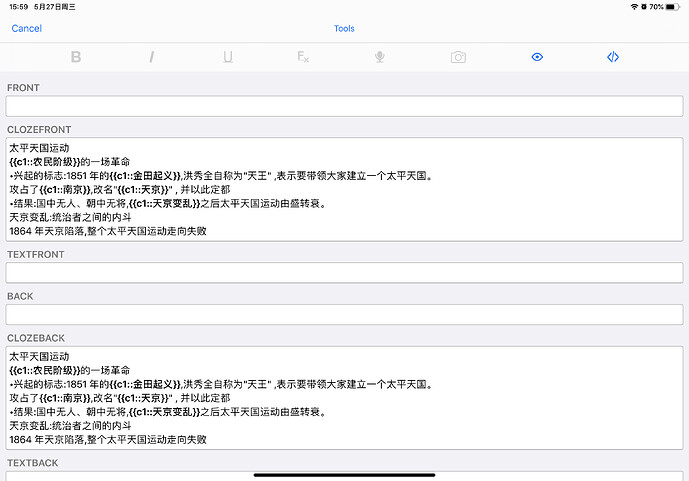Toggle the eye preview icon

pos(537,57)
